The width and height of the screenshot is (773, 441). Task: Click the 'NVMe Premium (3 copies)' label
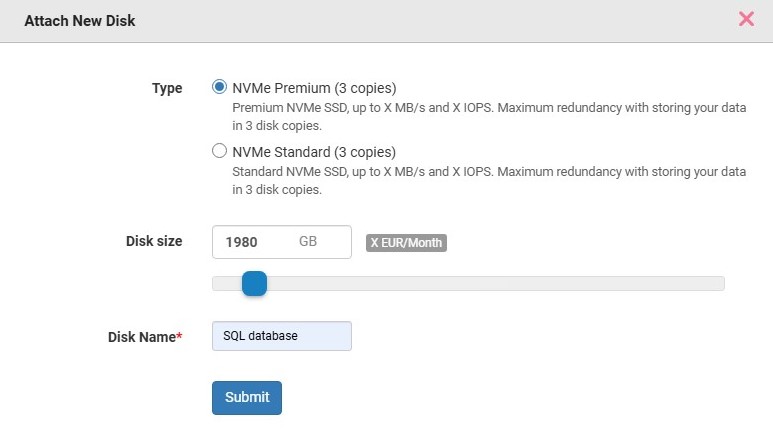click(x=314, y=88)
